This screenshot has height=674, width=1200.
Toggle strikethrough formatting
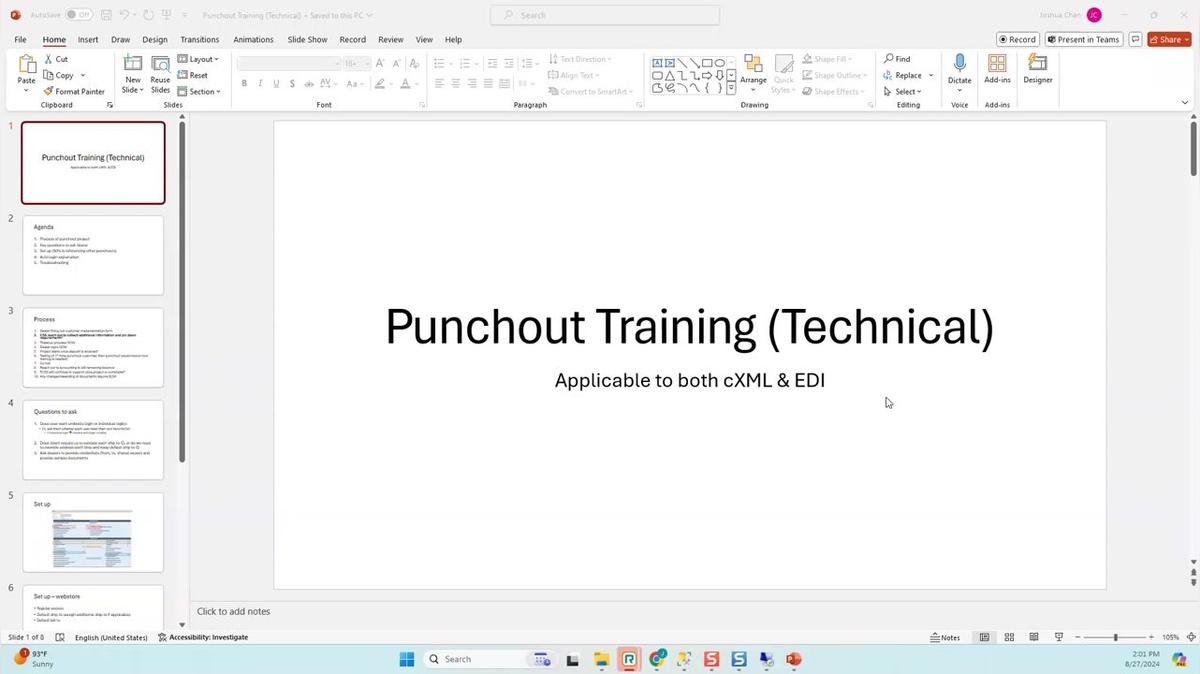[293, 83]
